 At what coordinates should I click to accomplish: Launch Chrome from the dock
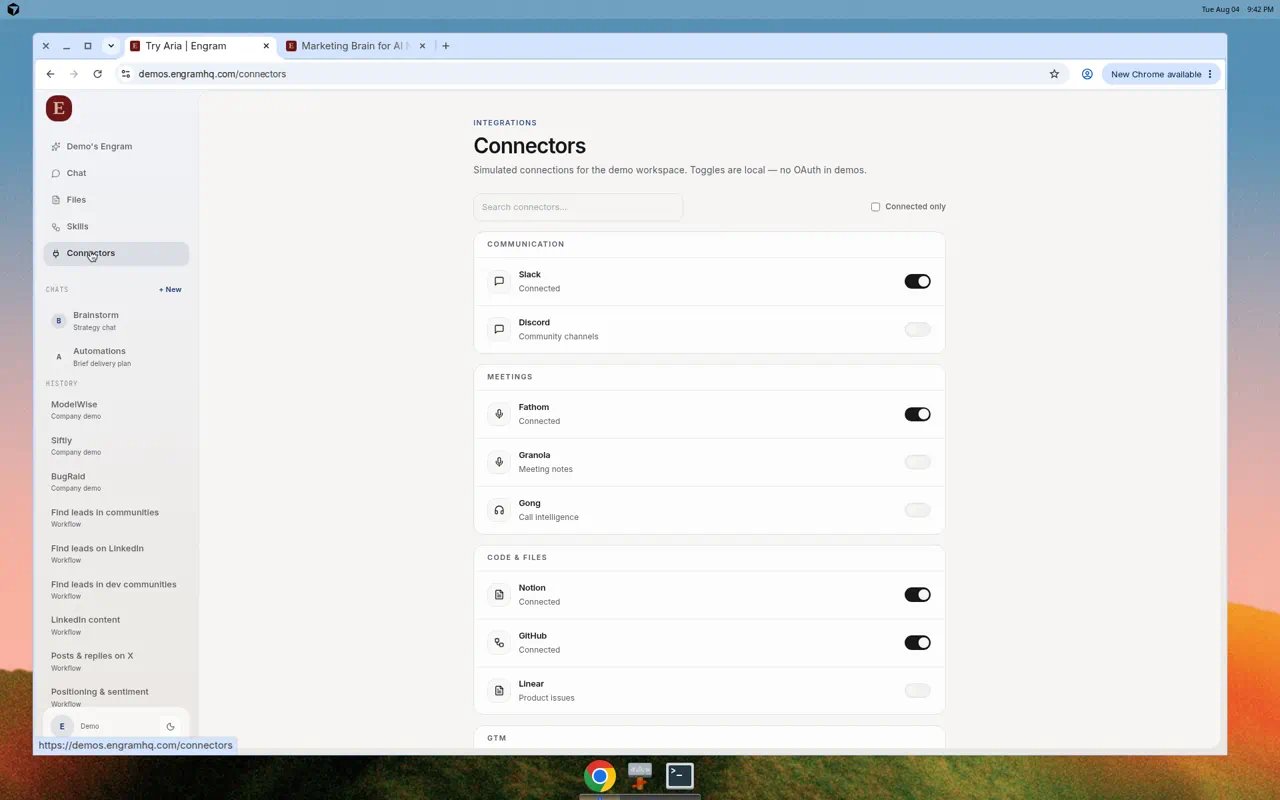click(x=600, y=776)
